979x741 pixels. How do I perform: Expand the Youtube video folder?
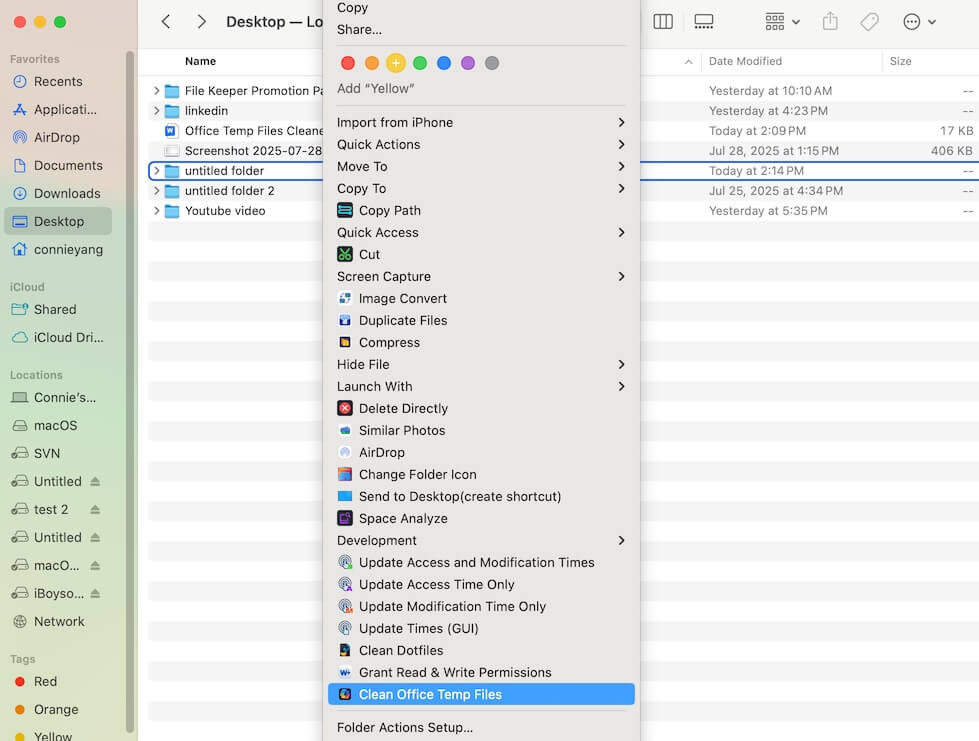[156, 211]
